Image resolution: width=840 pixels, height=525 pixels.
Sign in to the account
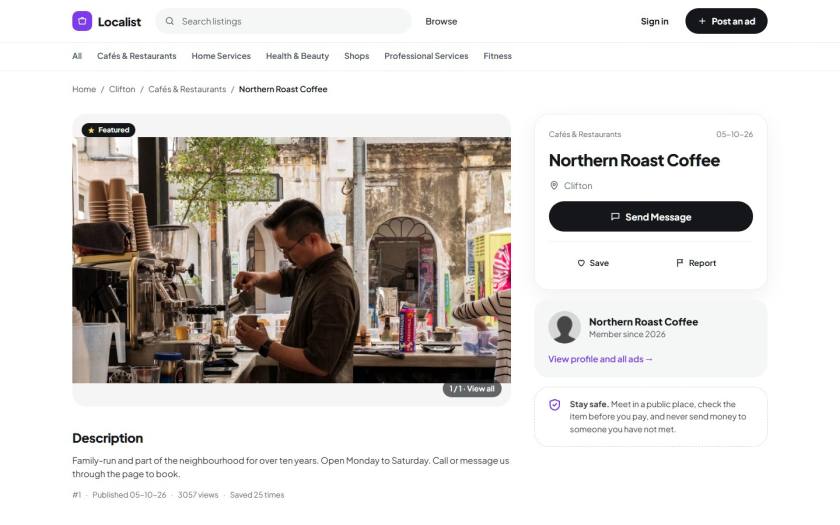[654, 21]
